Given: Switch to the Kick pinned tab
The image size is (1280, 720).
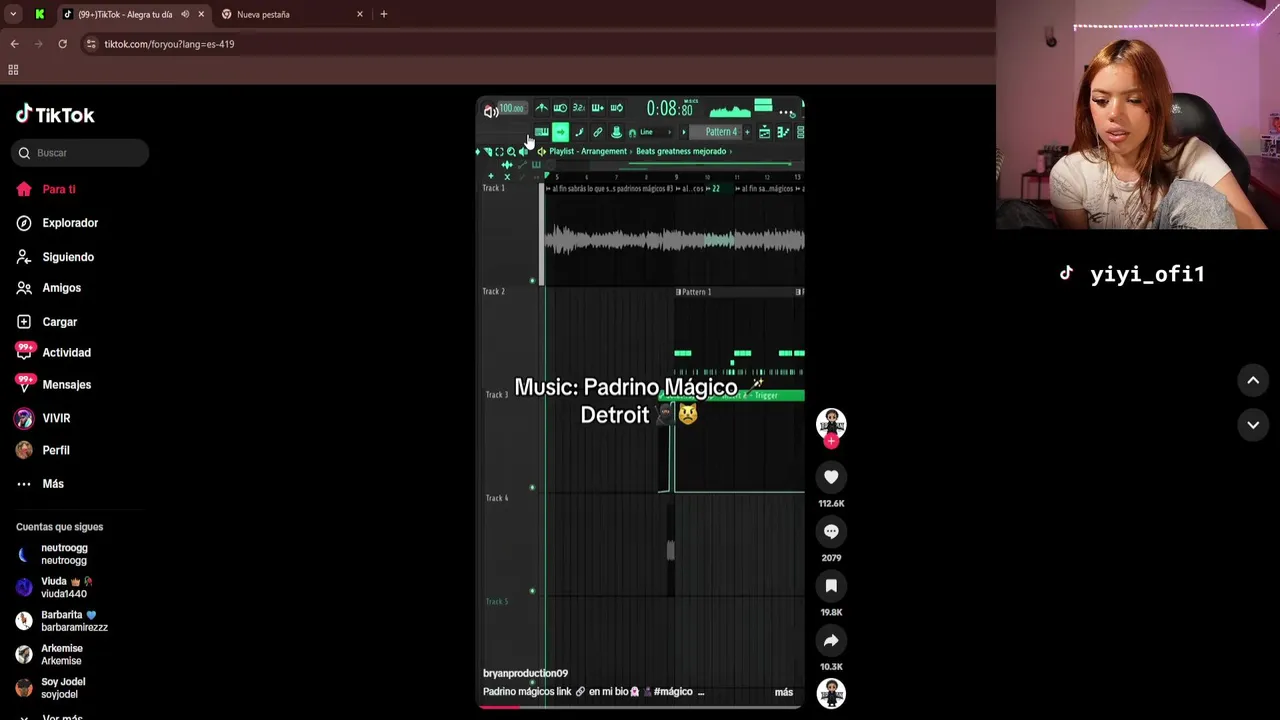Looking at the screenshot, I should pyautogui.click(x=40, y=14).
